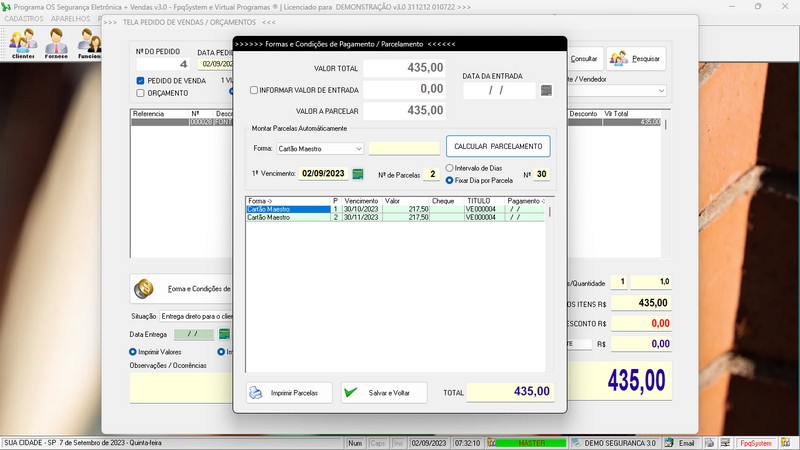Check the Orçamento checkbox
This screenshot has height=450, width=800.
(x=141, y=93)
